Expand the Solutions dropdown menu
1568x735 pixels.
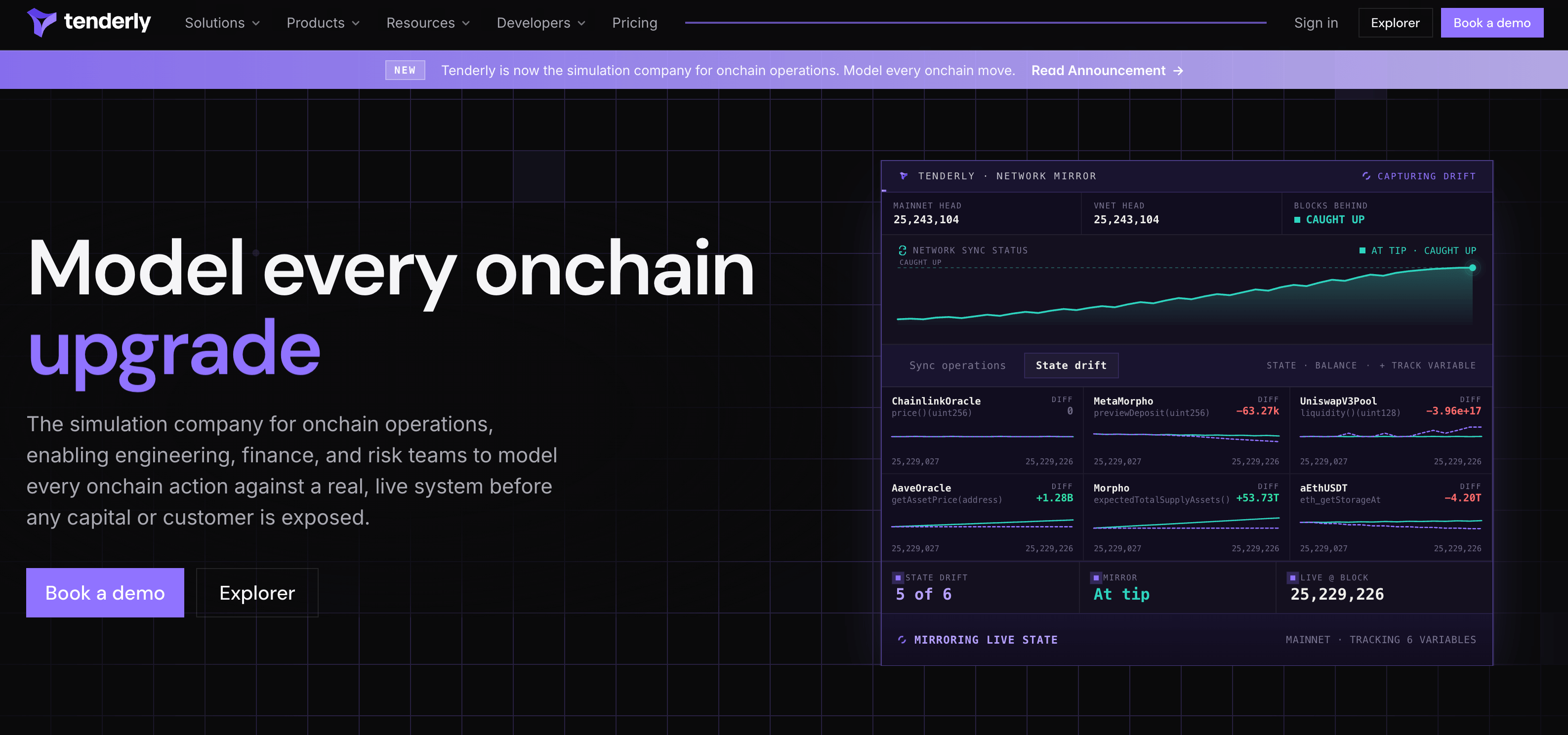point(222,23)
